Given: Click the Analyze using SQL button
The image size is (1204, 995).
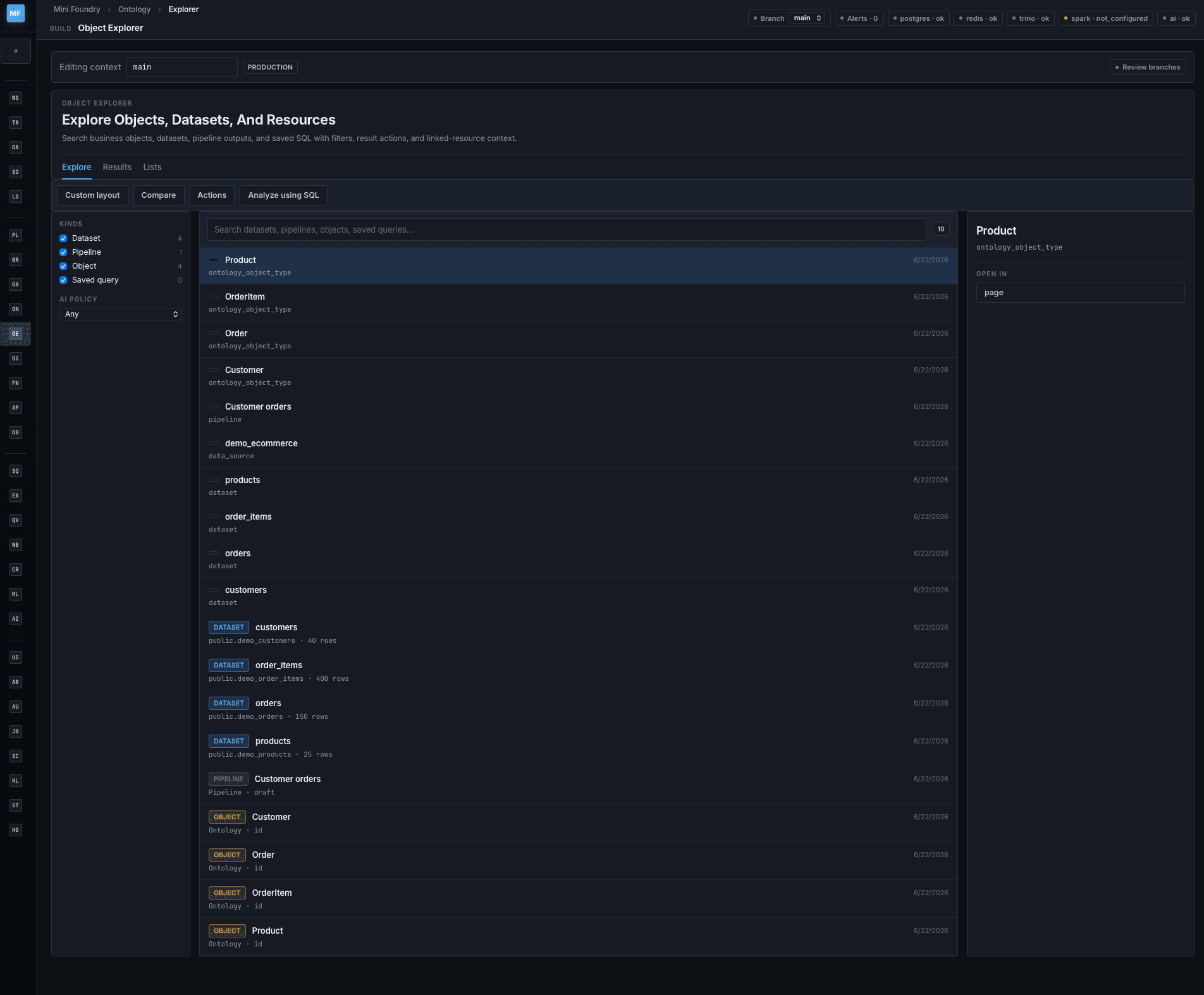Looking at the screenshot, I should point(283,195).
